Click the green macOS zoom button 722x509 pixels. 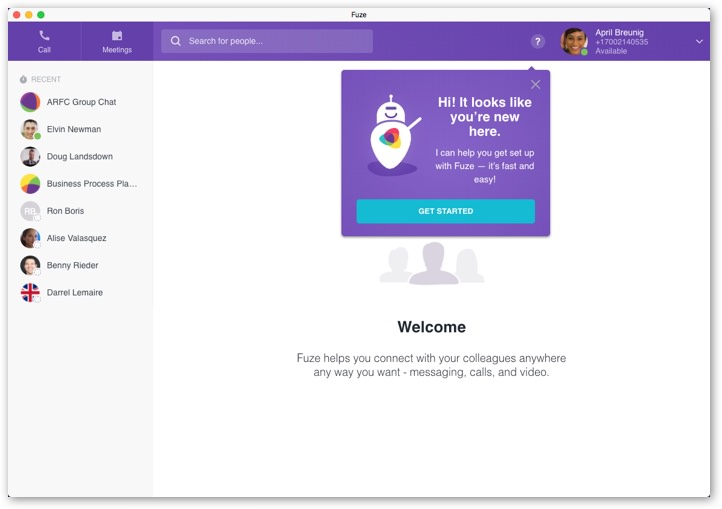pos(41,15)
